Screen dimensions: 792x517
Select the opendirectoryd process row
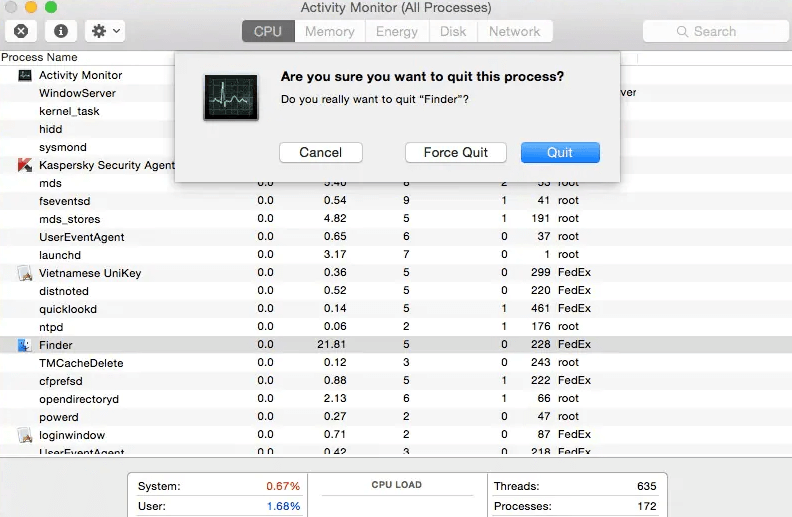coord(79,399)
